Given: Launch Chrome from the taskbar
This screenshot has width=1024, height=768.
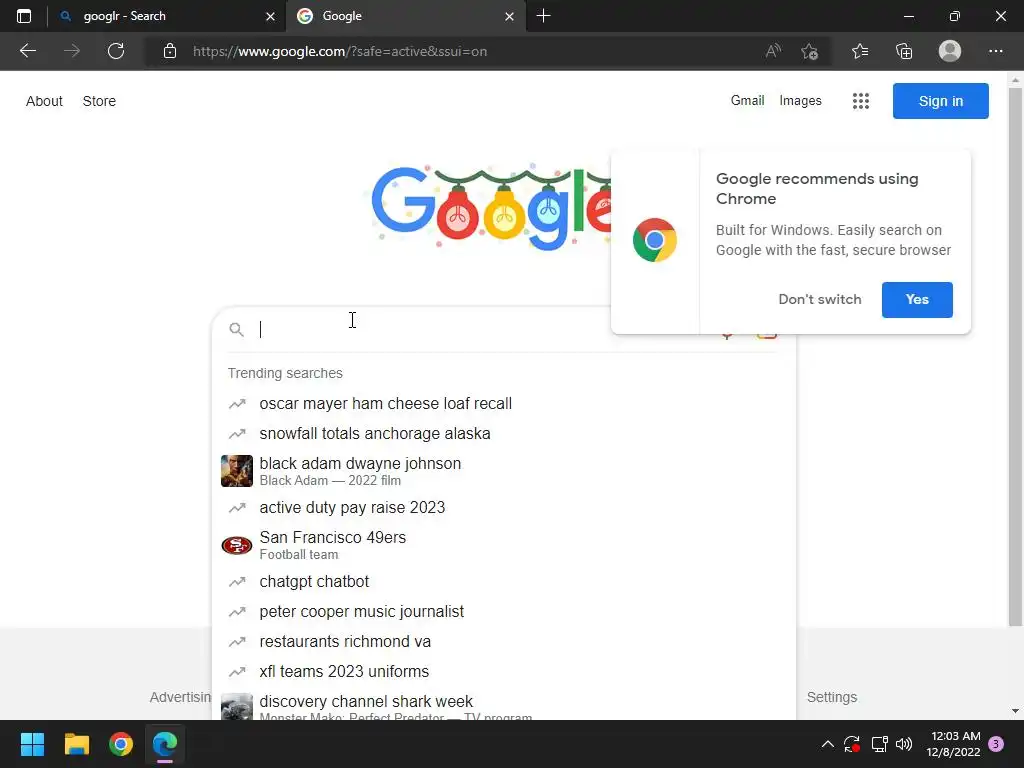Looking at the screenshot, I should [121, 744].
